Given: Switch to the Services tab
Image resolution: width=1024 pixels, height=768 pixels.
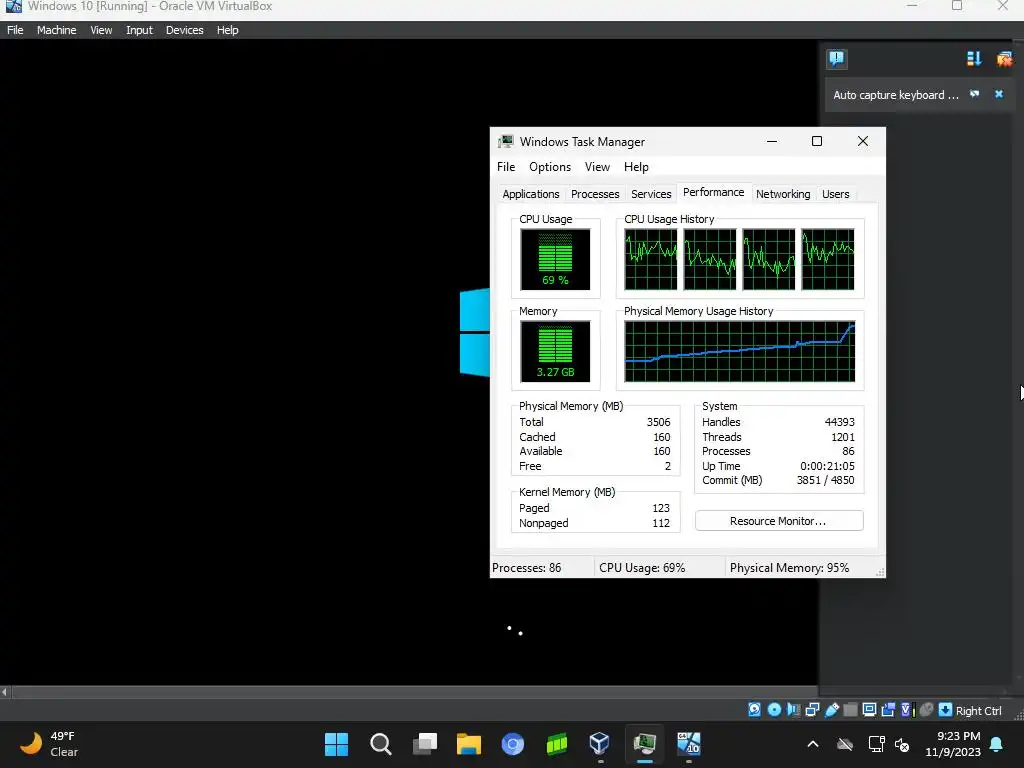Looking at the screenshot, I should (651, 194).
